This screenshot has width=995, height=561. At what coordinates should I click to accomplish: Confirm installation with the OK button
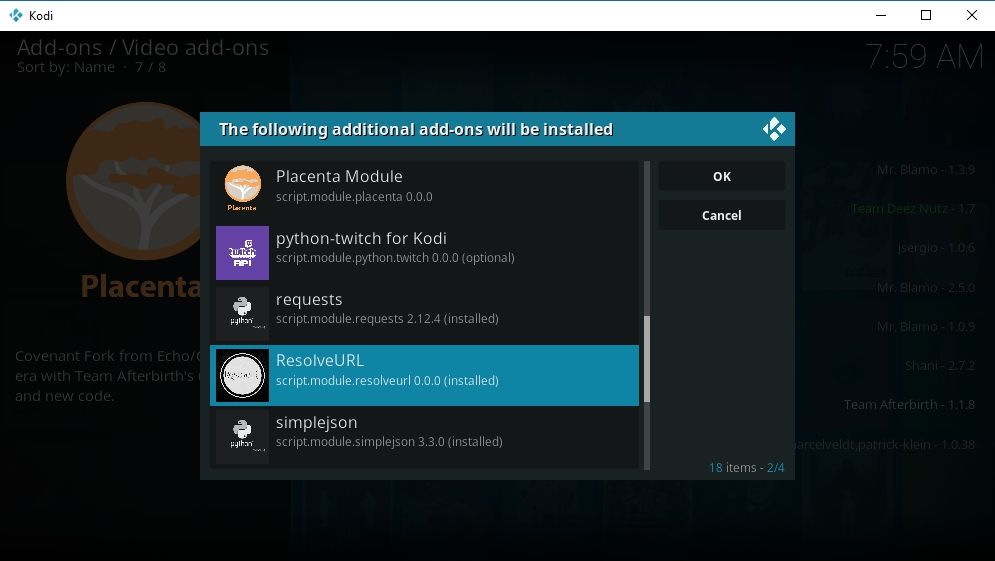722,176
